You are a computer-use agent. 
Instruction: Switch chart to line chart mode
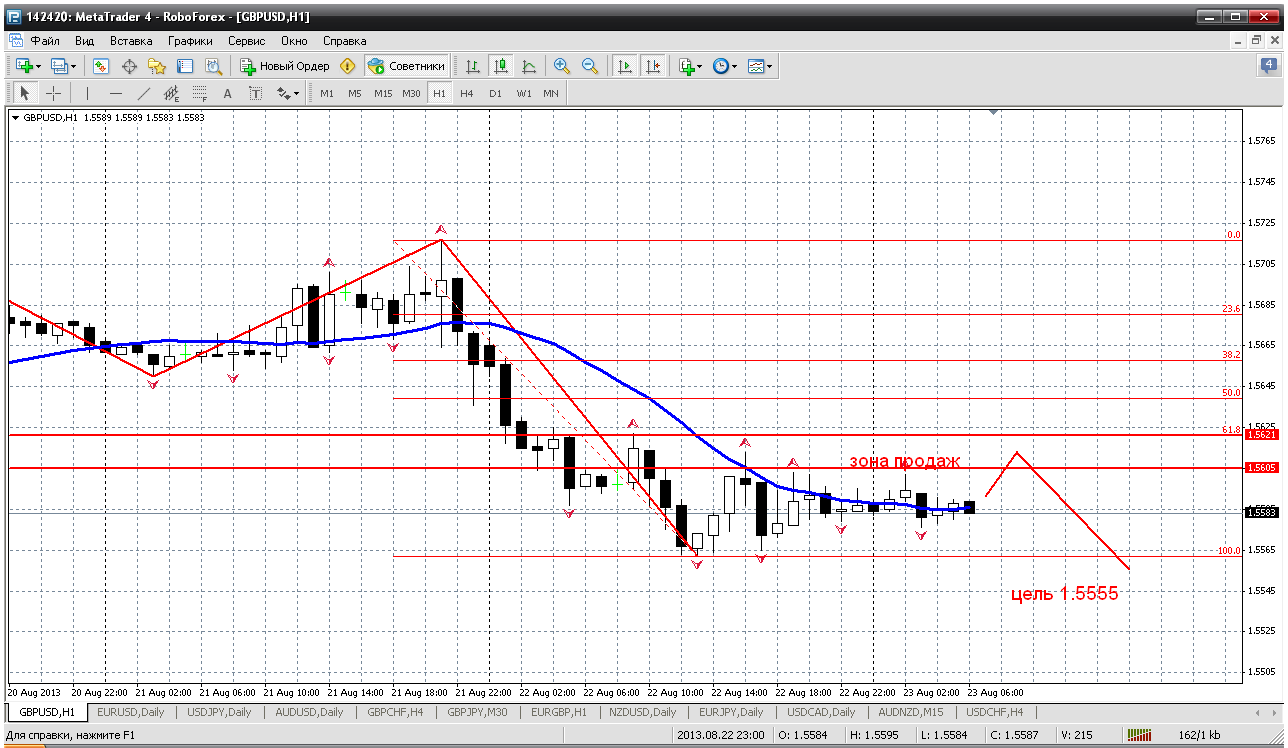[x=529, y=66]
